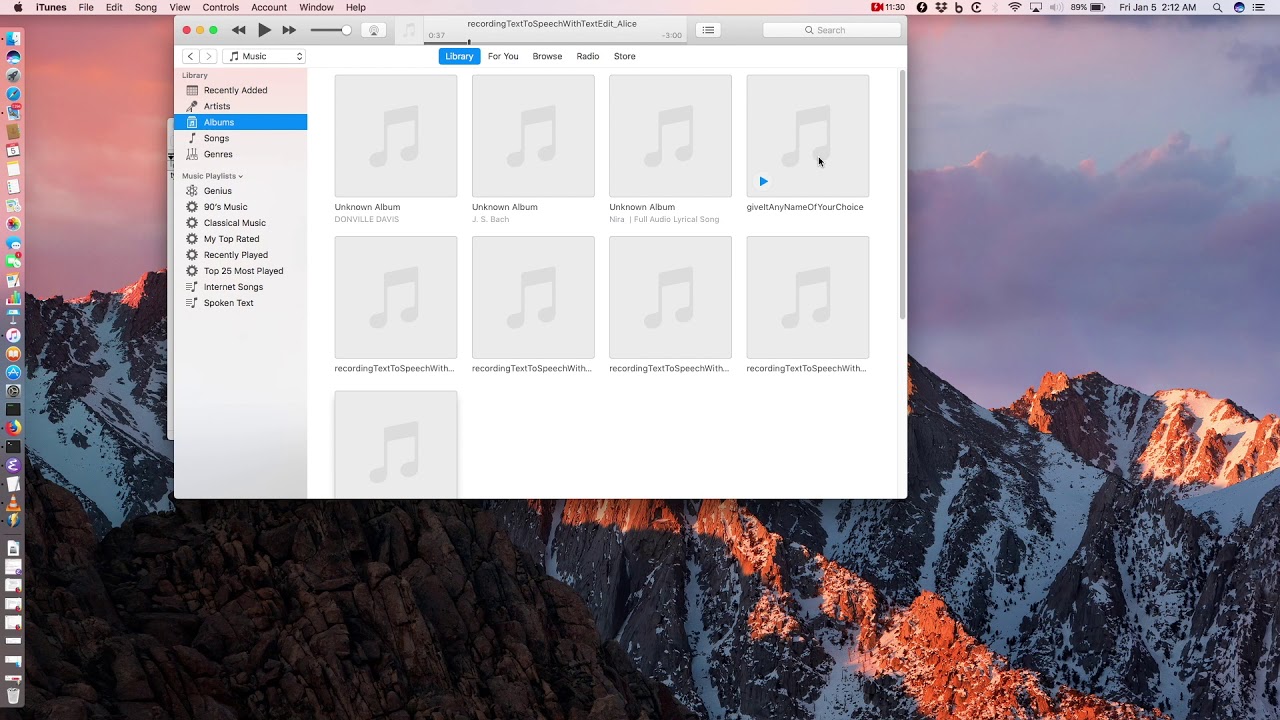Click the iTunes Search field
This screenshot has width=1280, height=720.
(x=831, y=30)
